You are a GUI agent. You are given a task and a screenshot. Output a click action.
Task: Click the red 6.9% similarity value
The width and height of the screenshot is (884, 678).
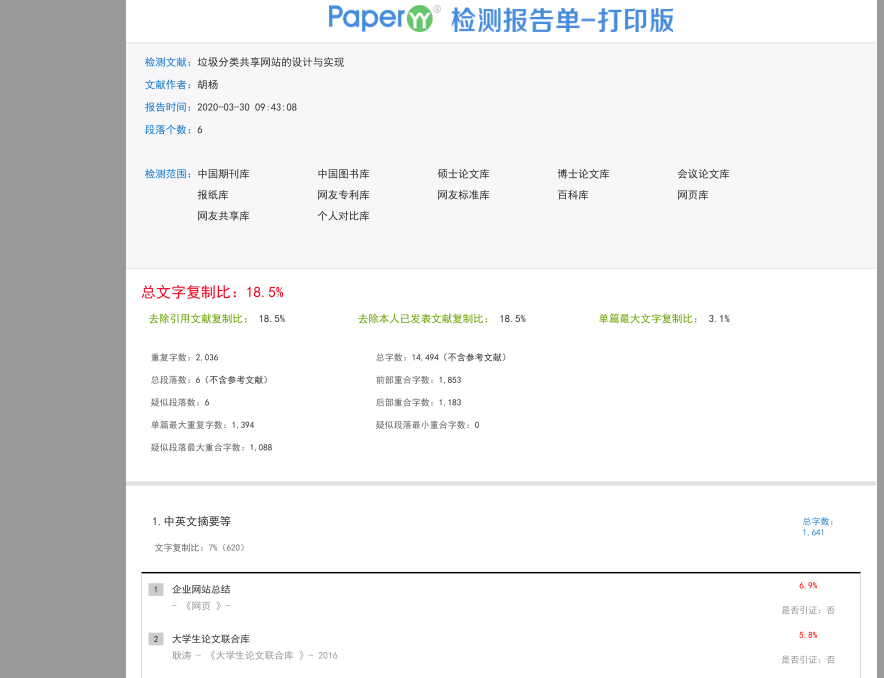click(x=808, y=586)
